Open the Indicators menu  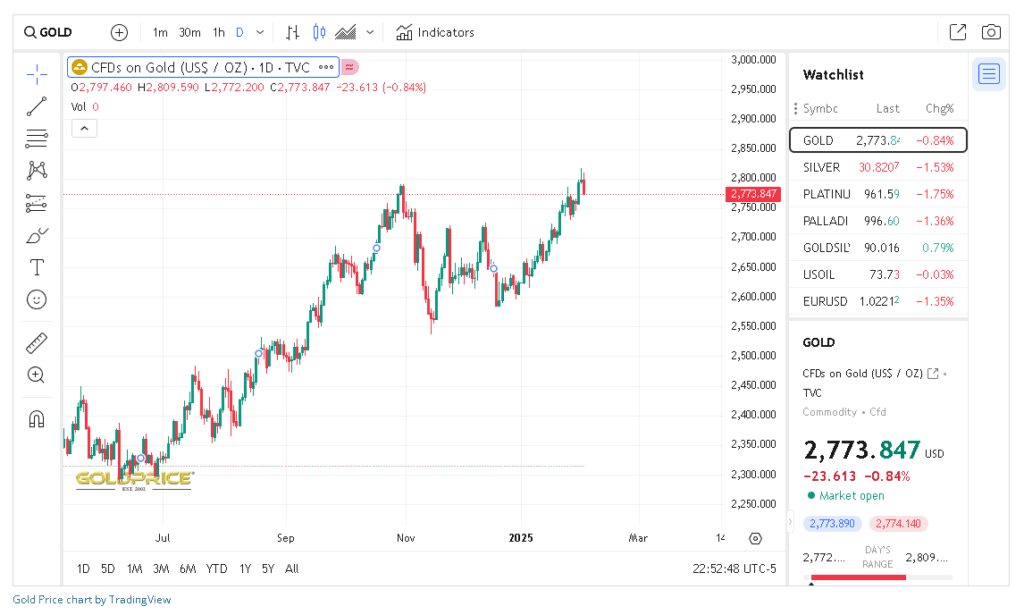435,32
